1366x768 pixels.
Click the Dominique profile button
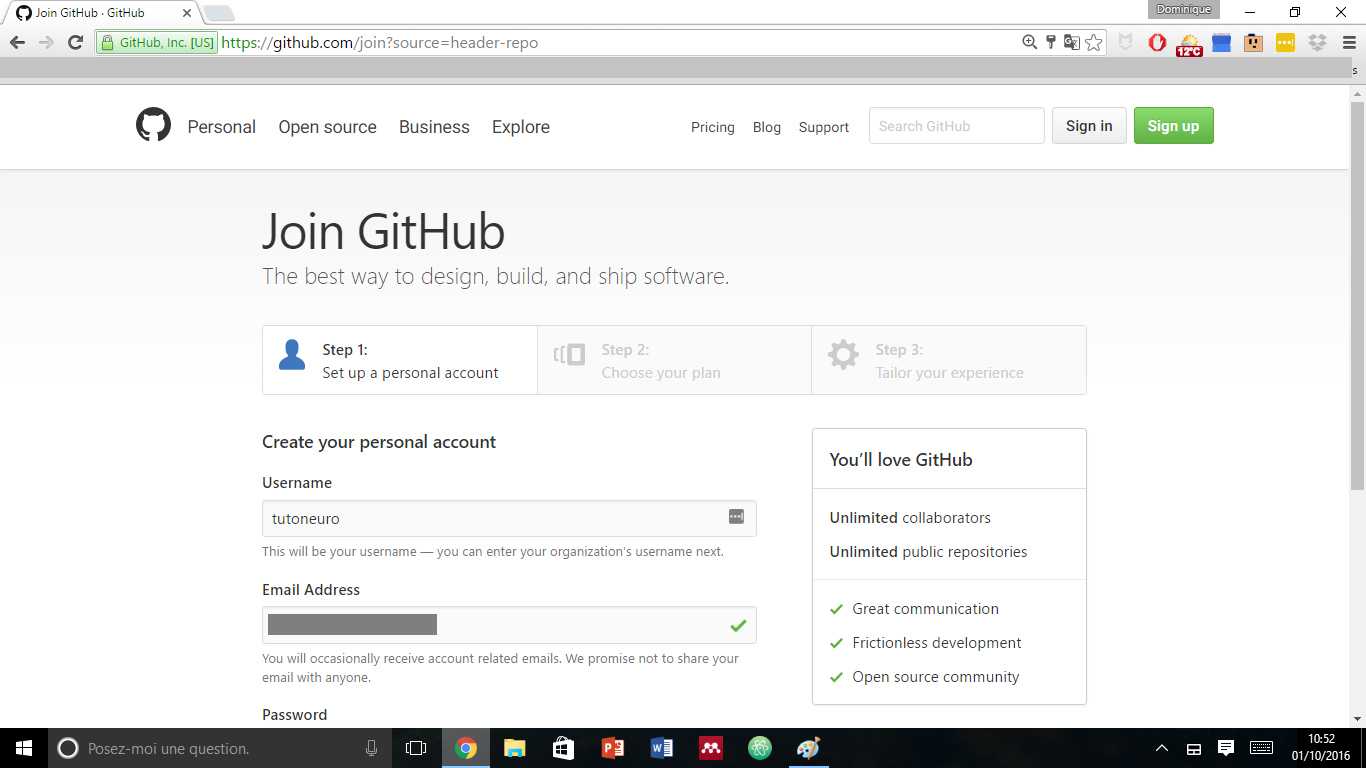pos(1184,10)
